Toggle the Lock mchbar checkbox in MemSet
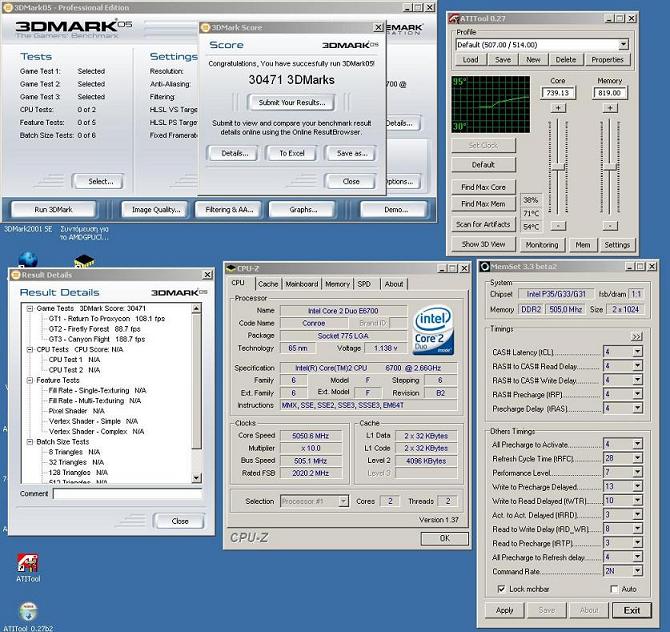Screen dimensions: 670x632 tap(502, 589)
